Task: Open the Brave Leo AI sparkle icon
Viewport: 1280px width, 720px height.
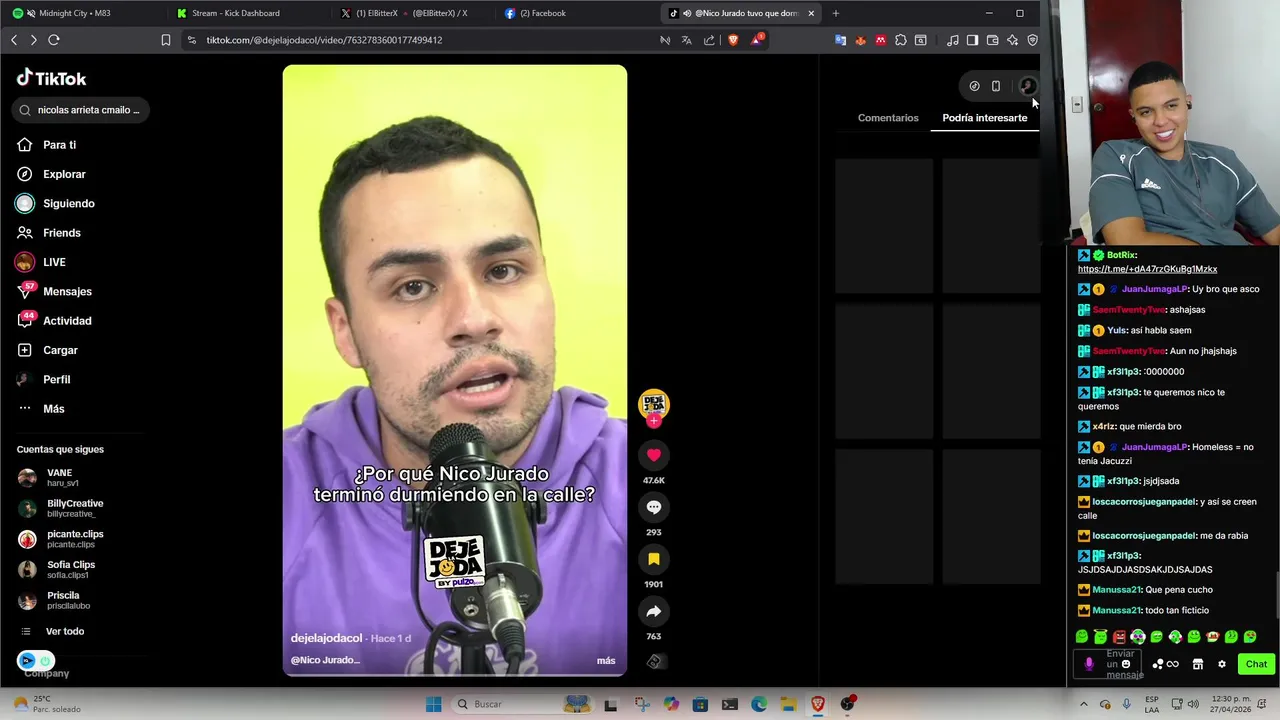Action: coord(1012,40)
